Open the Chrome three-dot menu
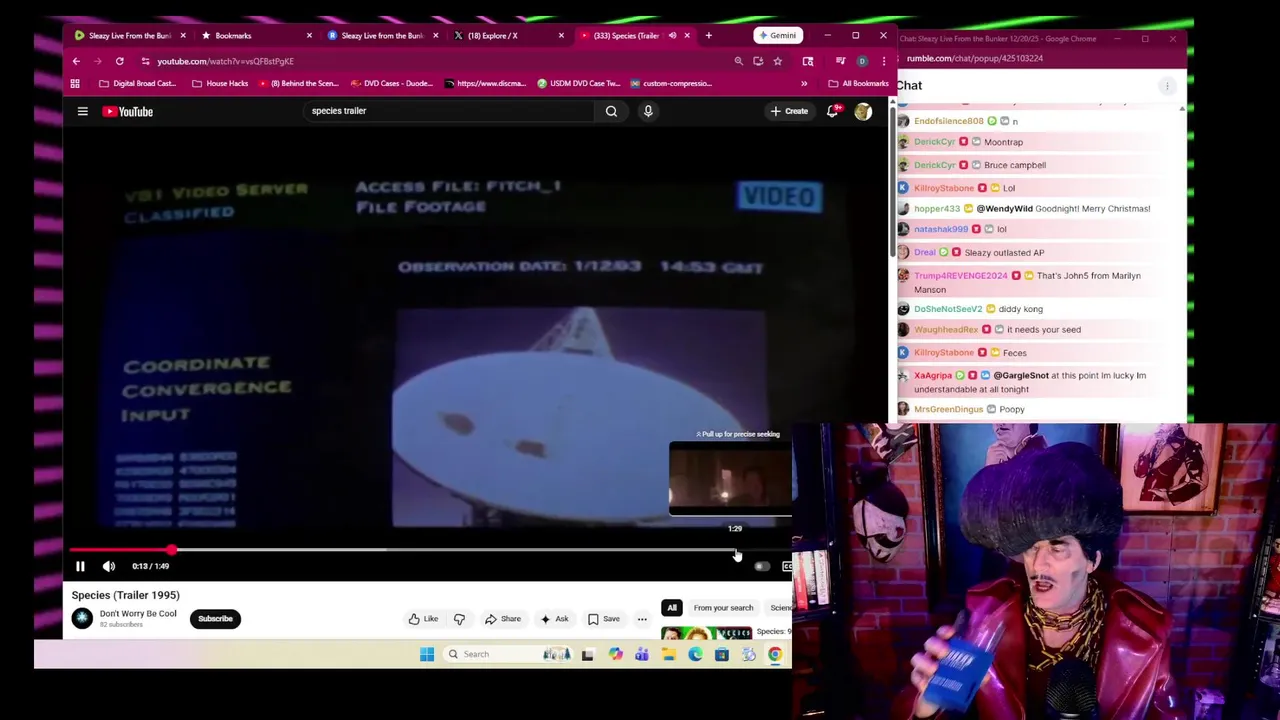Image resolution: width=1280 pixels, height=720 pixels. (883, 61)
